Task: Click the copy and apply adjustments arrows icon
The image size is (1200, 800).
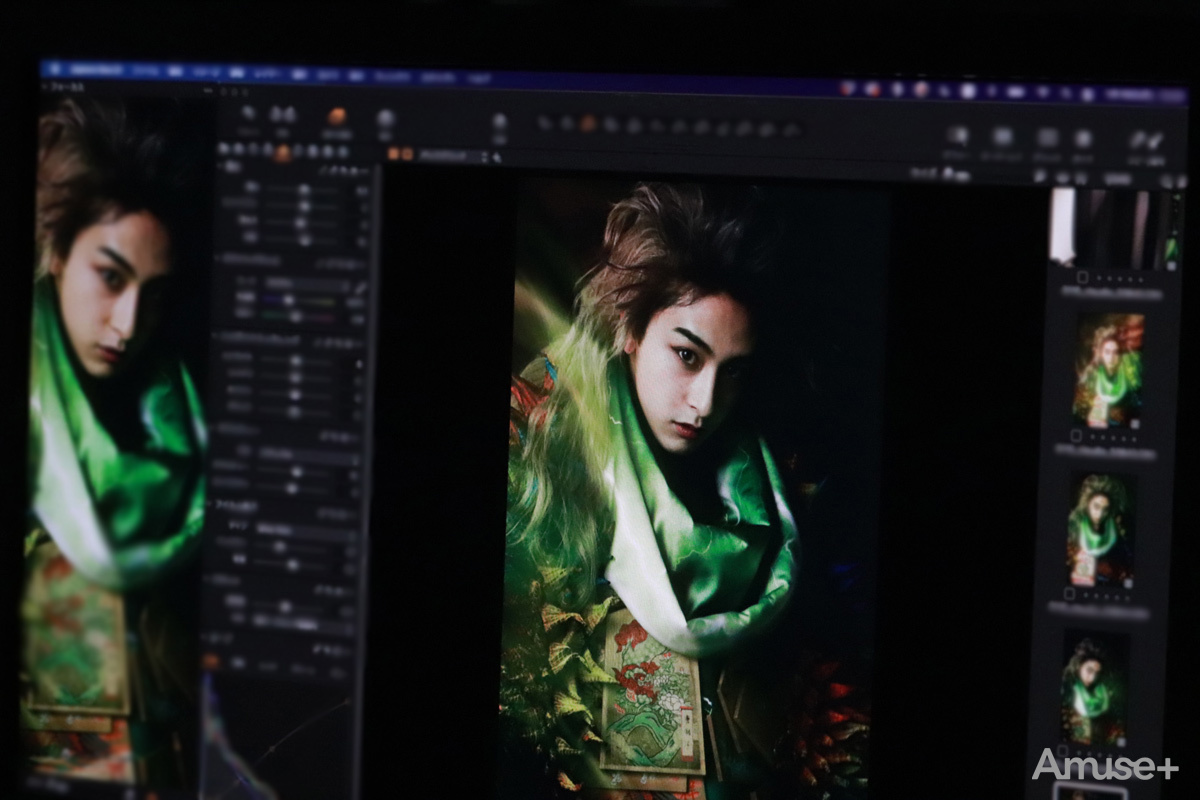Action: (1147, 139)
